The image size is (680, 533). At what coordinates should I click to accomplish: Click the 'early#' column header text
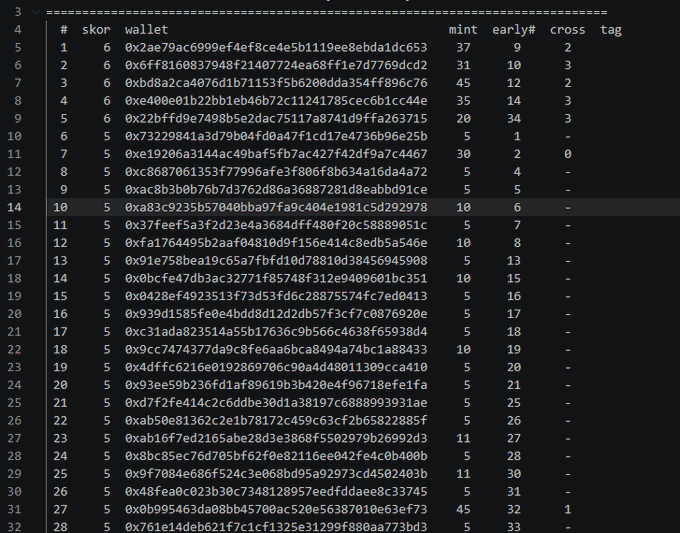514,29
